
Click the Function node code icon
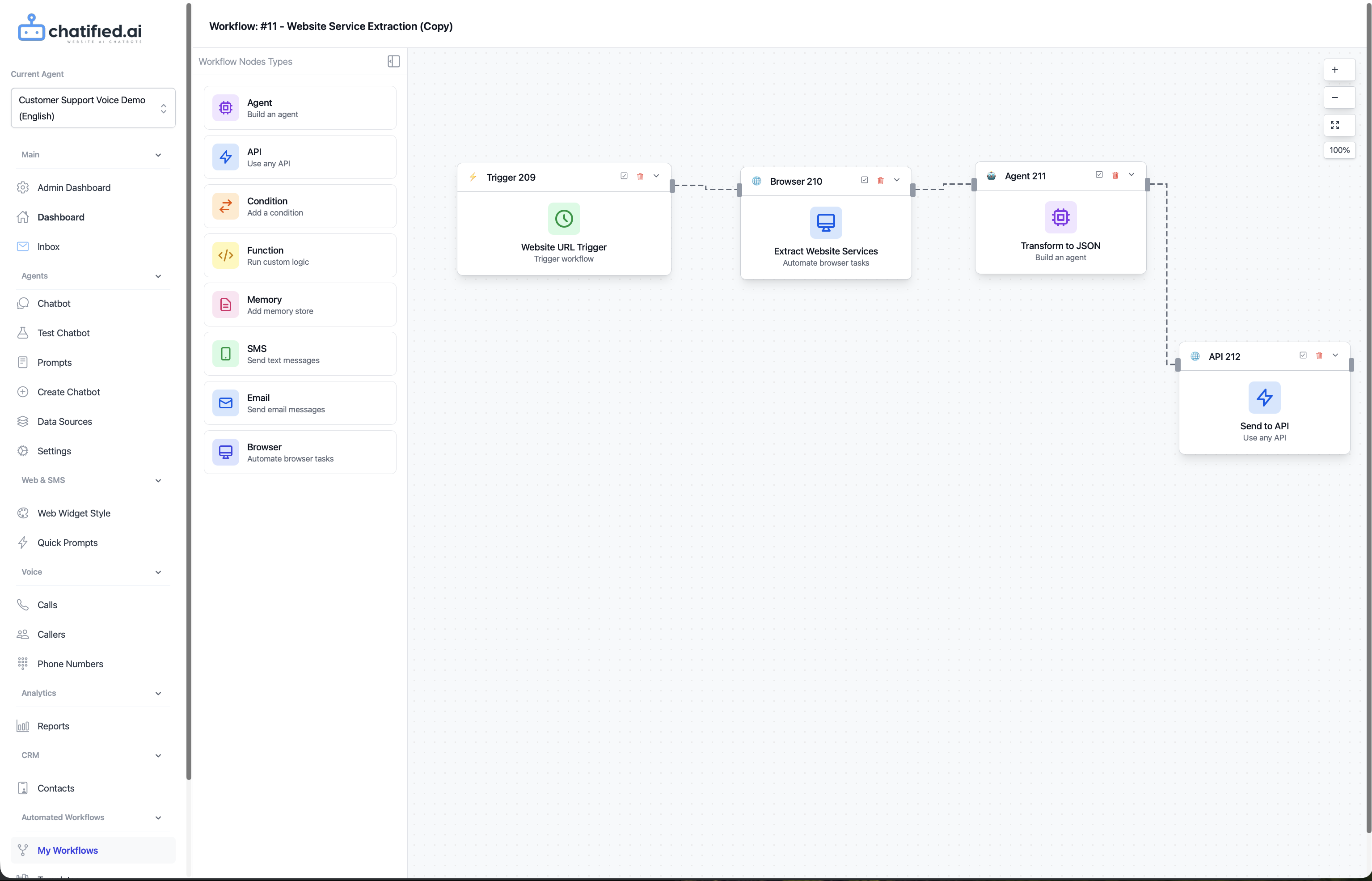(225, 255)
